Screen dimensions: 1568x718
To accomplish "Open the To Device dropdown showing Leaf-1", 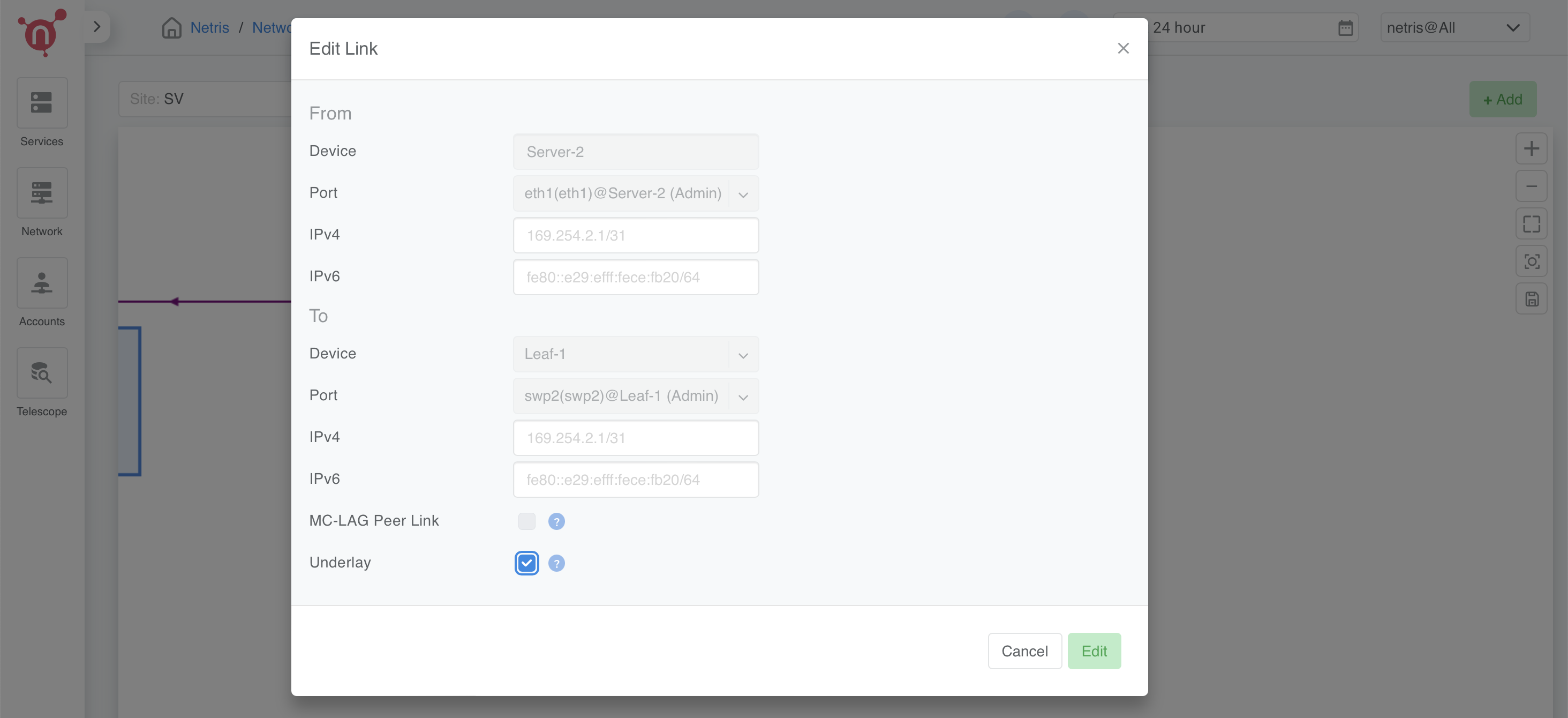I will [743, 354].
